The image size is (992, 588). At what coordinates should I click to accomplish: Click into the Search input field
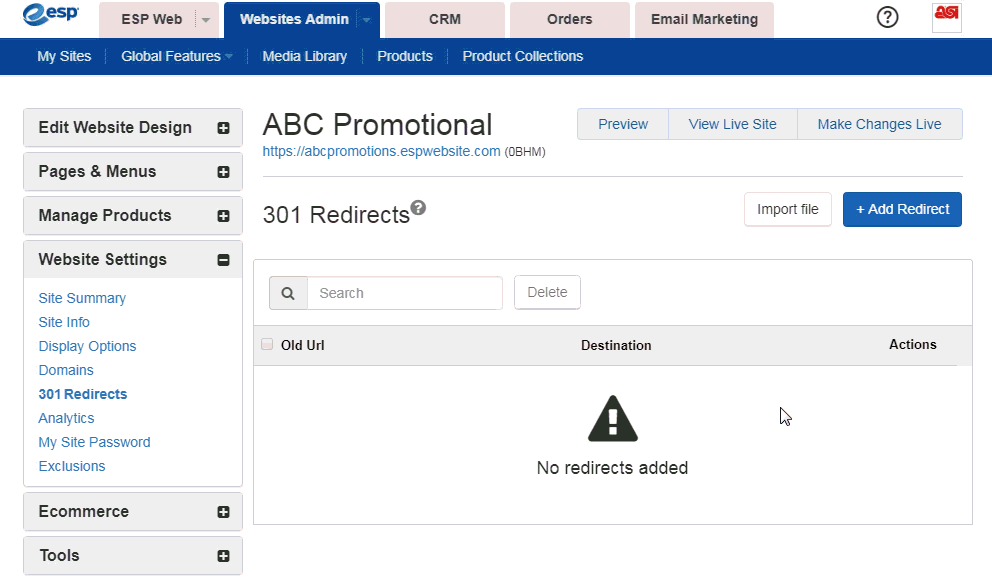click(x=405, y=293)
